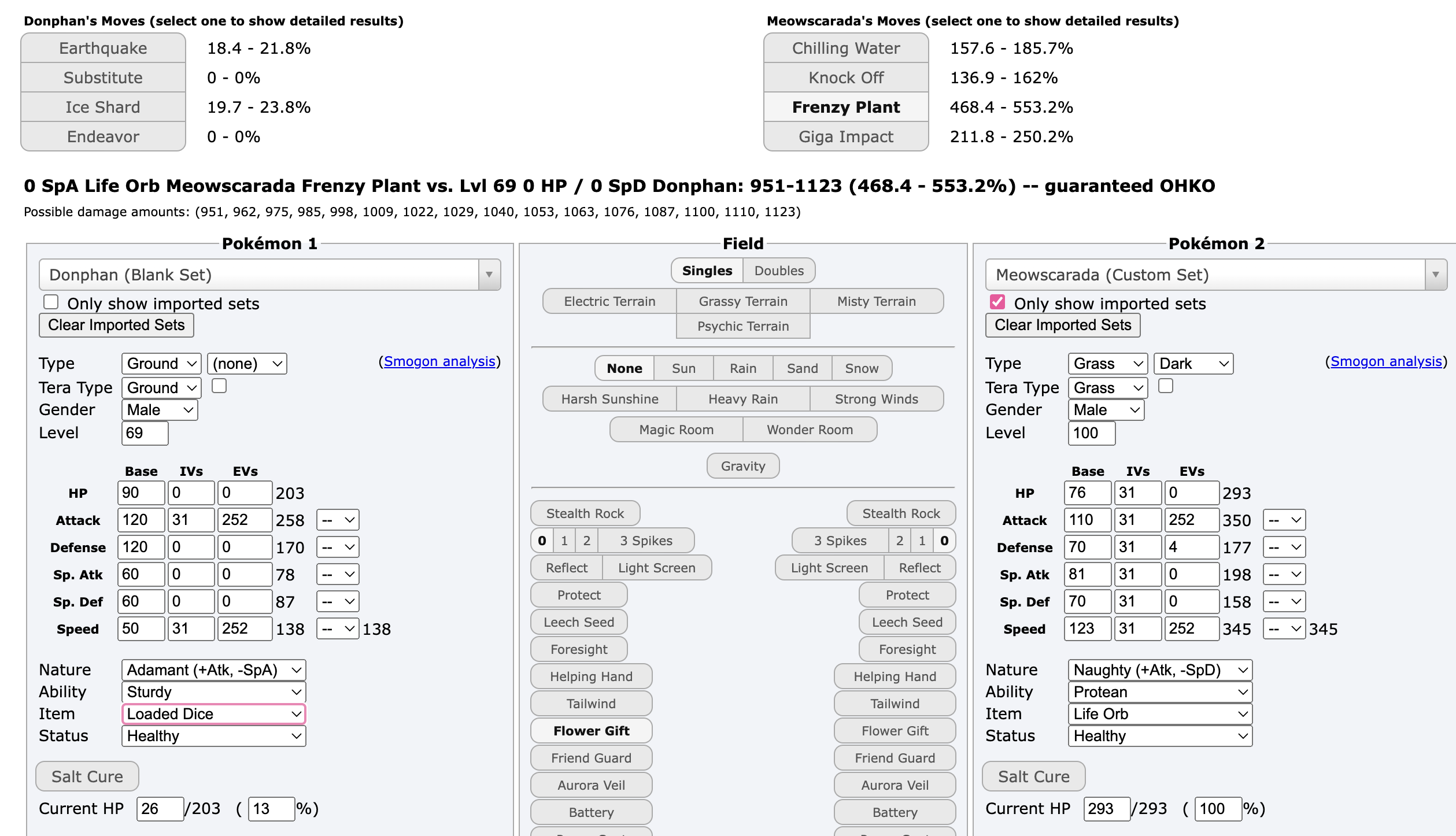Activate Misty Terrain
1456x836 pixels.
click(877, 301)
